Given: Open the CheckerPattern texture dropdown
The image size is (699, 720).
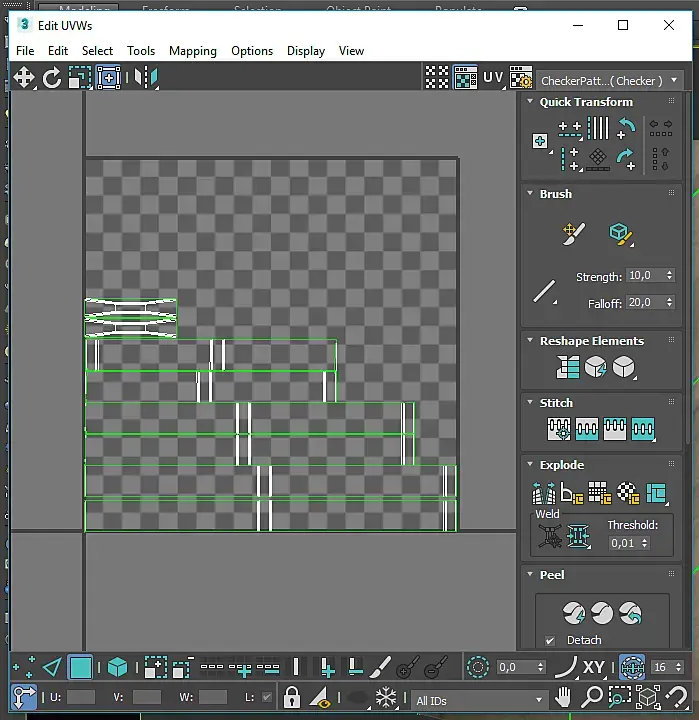Looking at the screenshot, I should [610, 81].
